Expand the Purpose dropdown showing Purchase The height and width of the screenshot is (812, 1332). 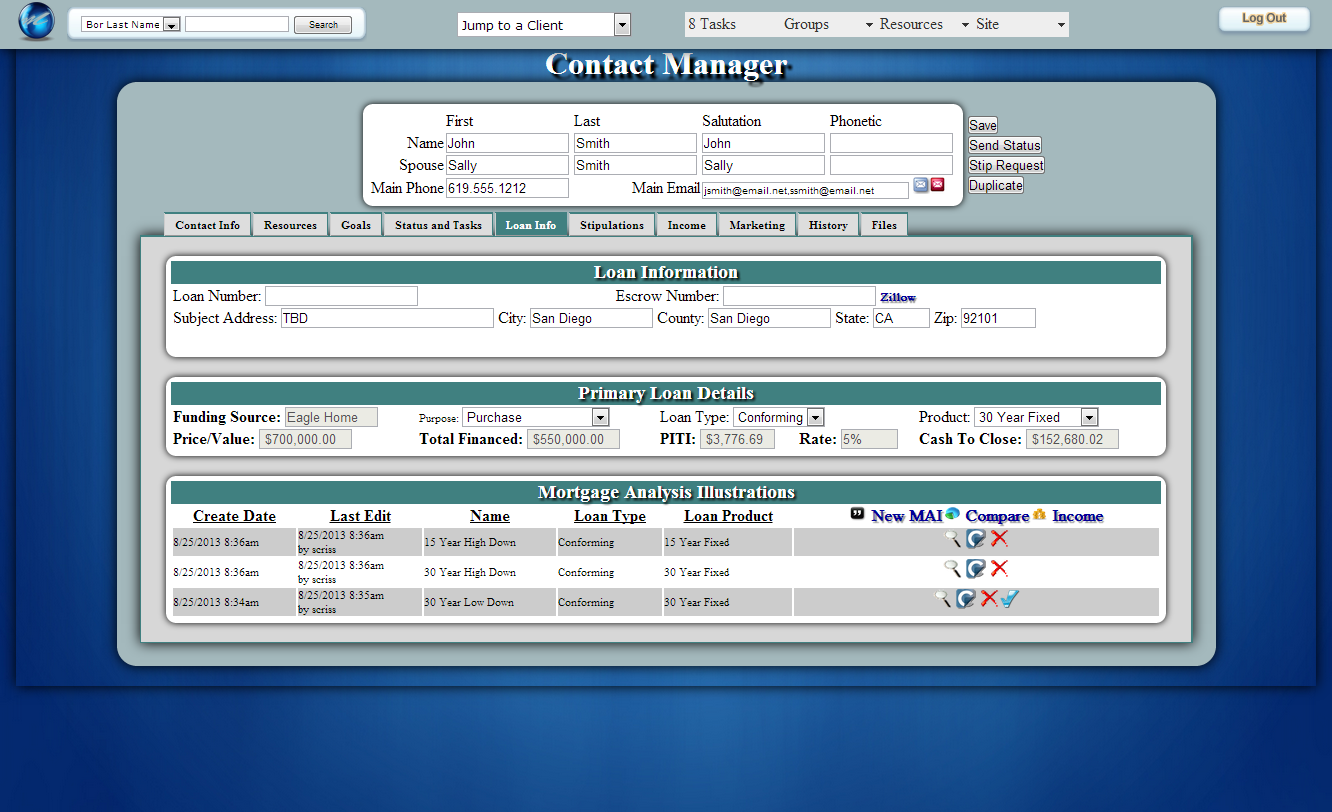coord(600,418)
